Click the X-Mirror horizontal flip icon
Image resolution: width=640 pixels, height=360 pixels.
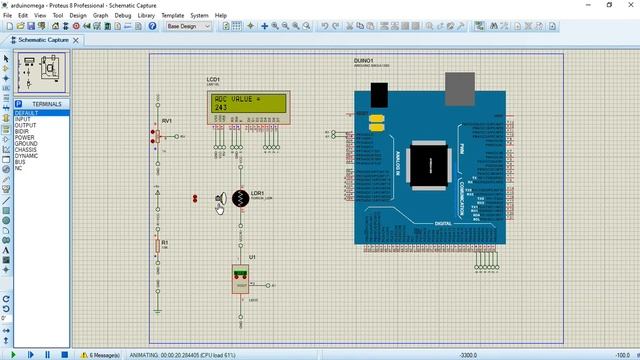coord(6,331)
